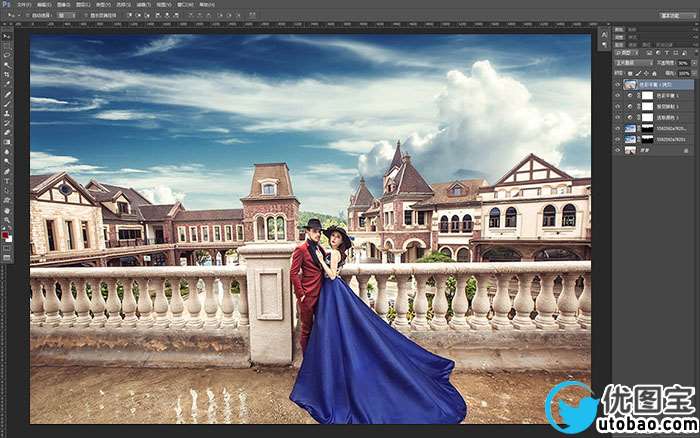Filter layers by type layers

667,53
